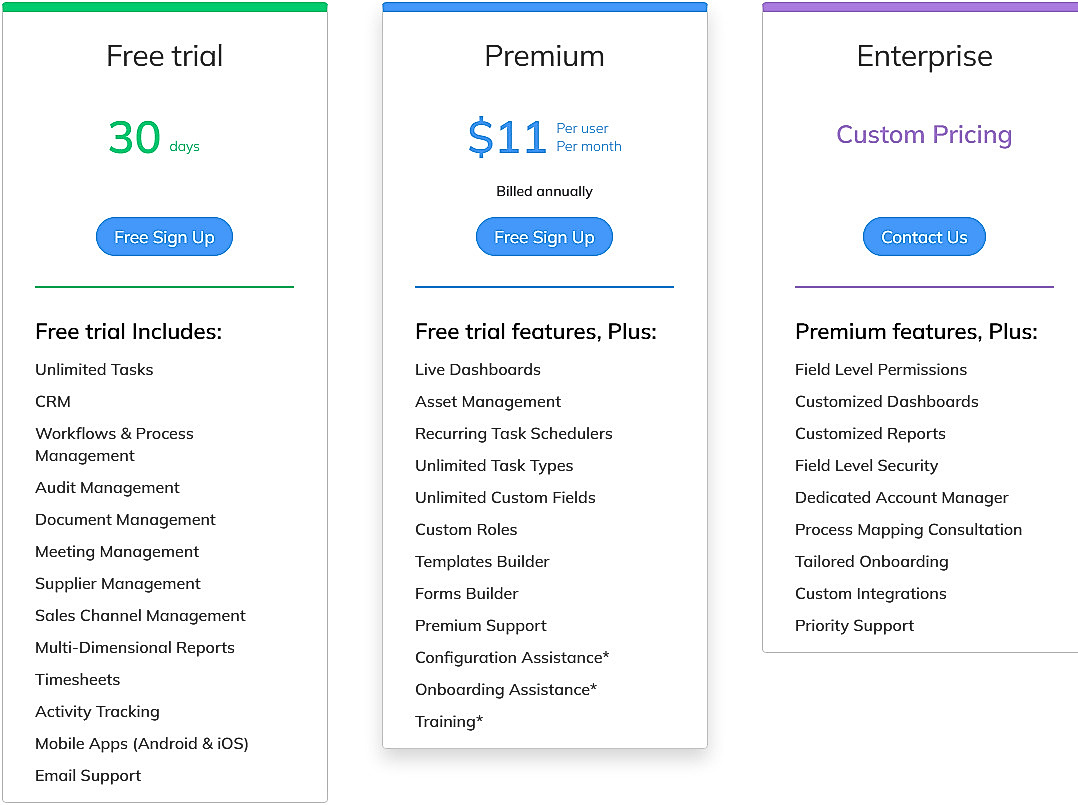Select the CRM feature item

[x=52, y=401]
